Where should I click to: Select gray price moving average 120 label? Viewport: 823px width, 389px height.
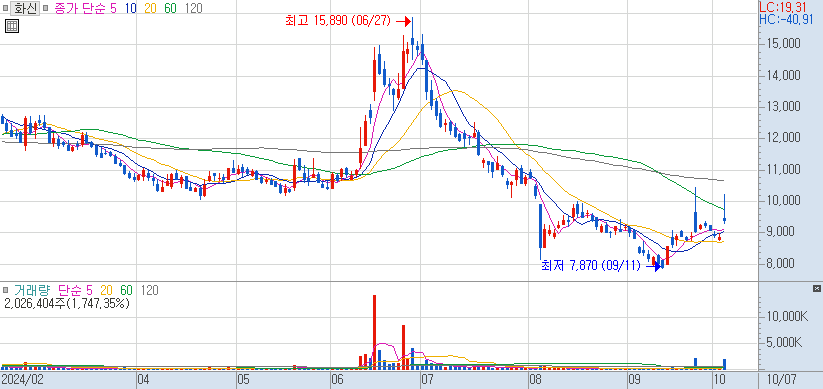pyautogui.click(x=193, y=8)
